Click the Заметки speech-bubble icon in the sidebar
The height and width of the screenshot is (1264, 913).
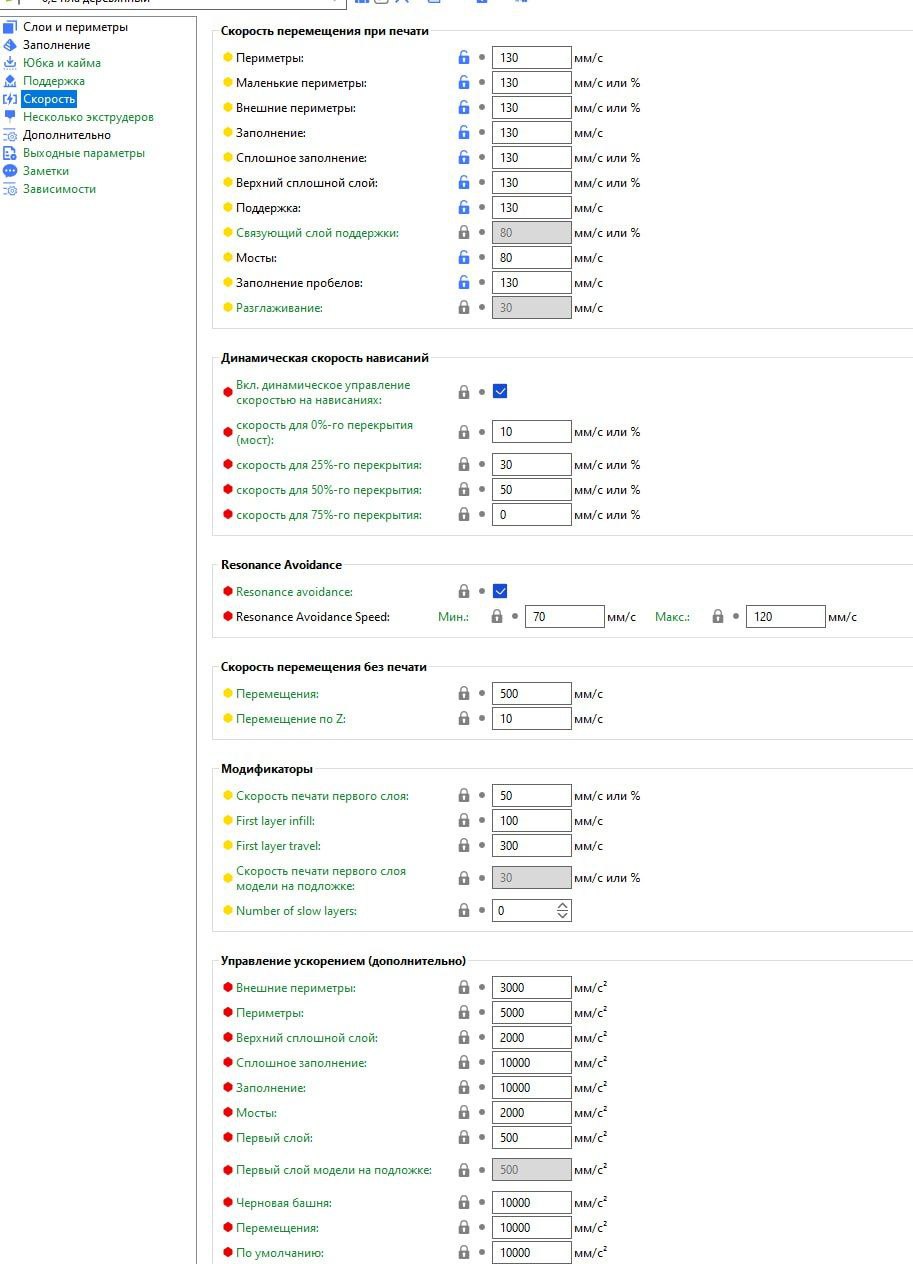click(10, 171)
